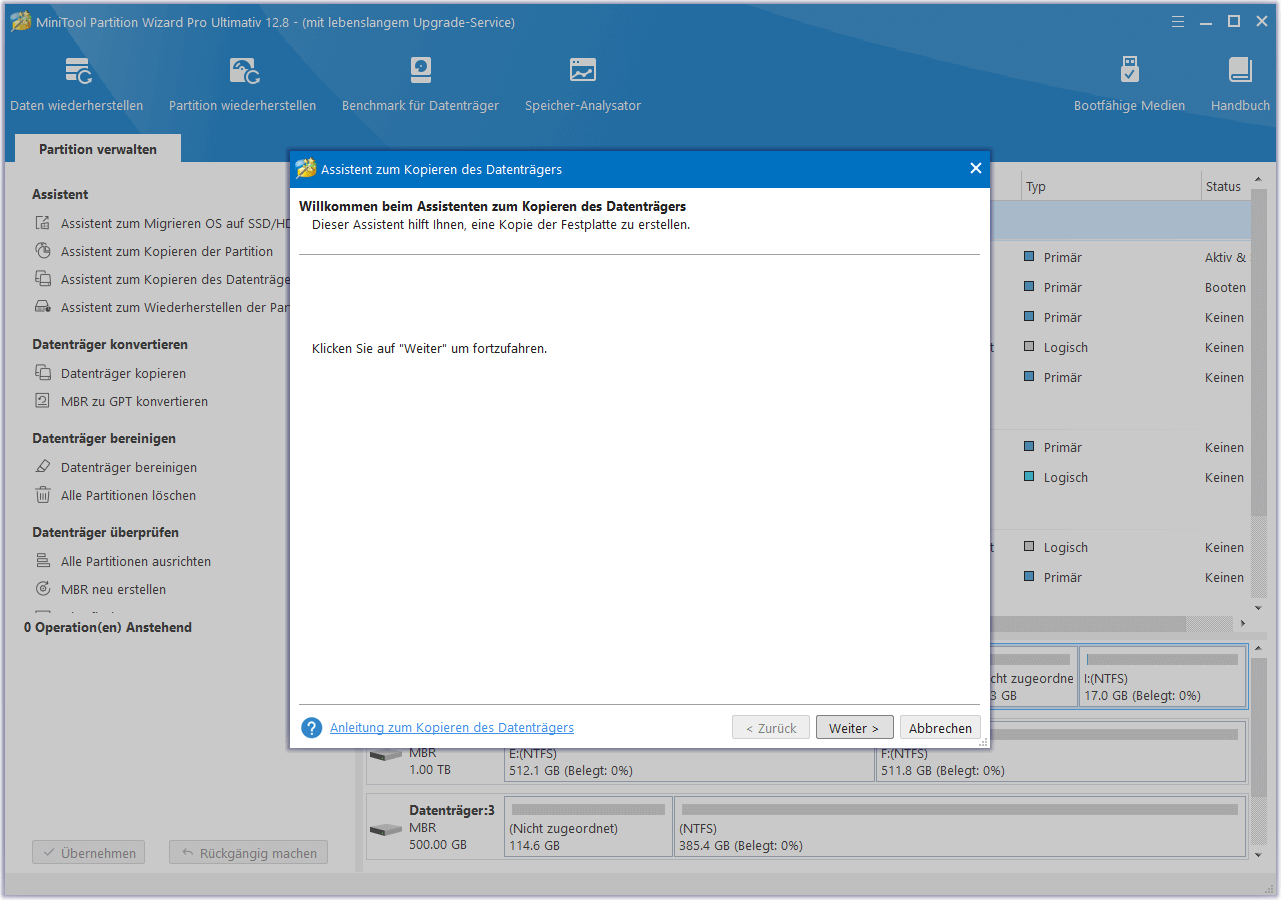Click row with Status Aktiv
Screen dimensions: 1281x902
pyautogui.click(x=1120, y=258)
